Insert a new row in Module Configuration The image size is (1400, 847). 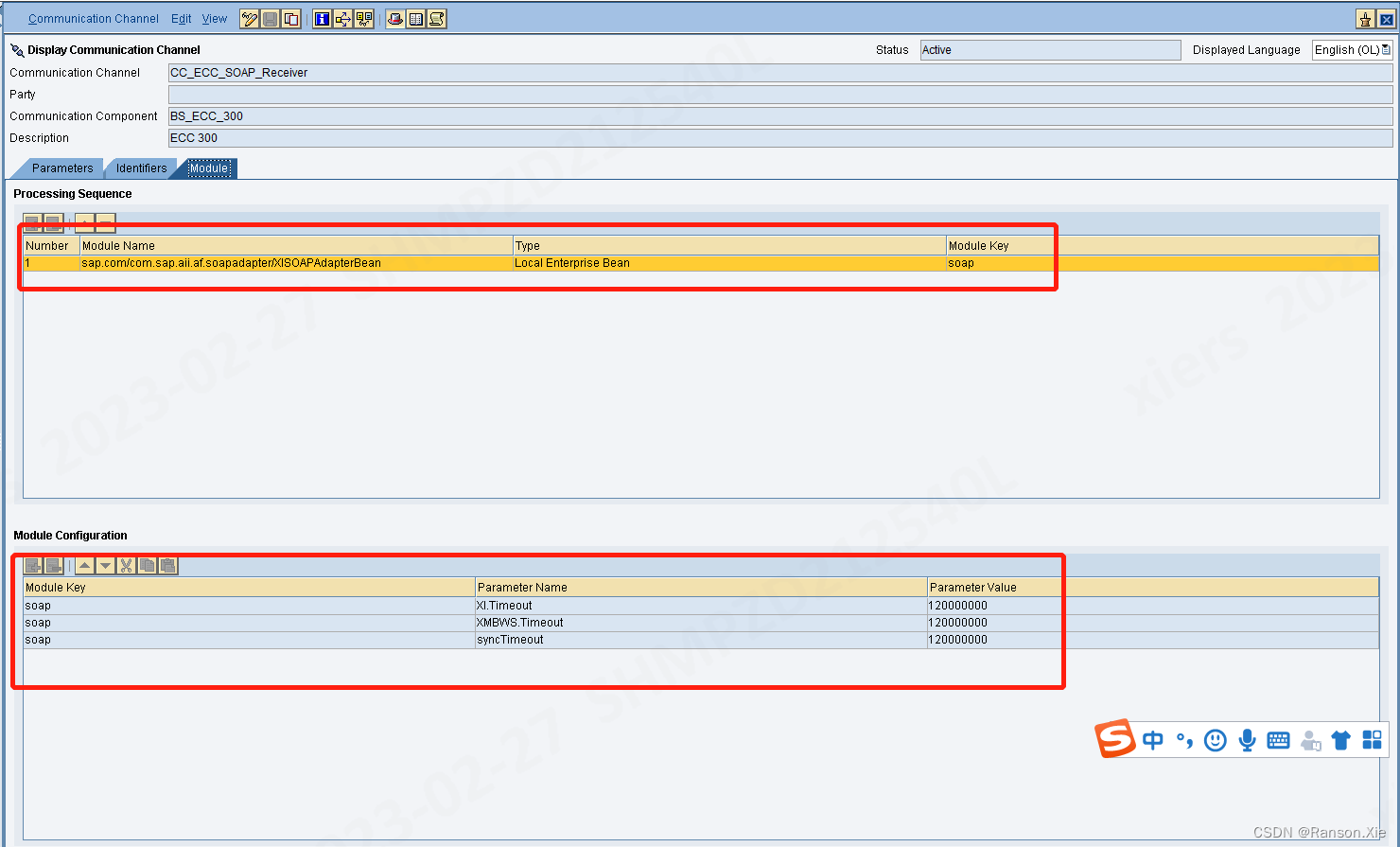click(x=33, y=565)
